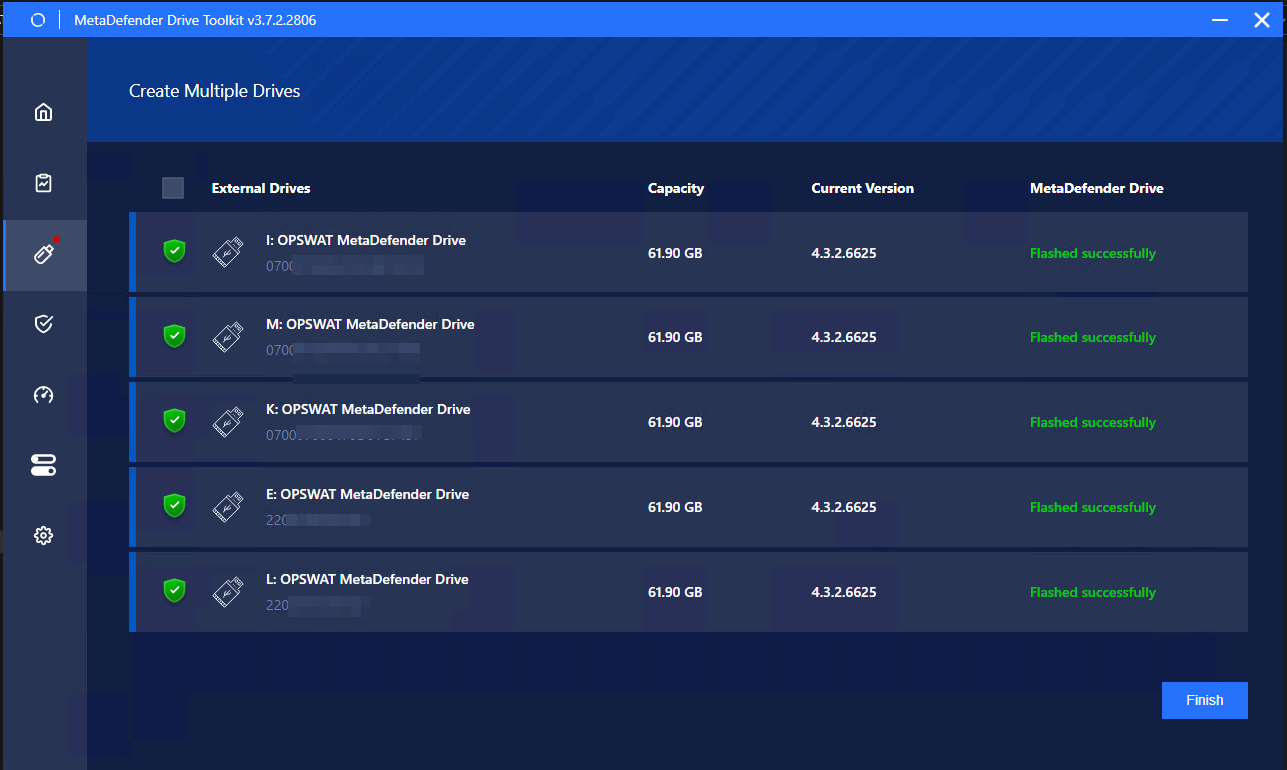The height and width of the screenshot is (770, 1287).
Task: Click version 4.3.2.6625 of drive L:
Action: click(x=844, y=592)
